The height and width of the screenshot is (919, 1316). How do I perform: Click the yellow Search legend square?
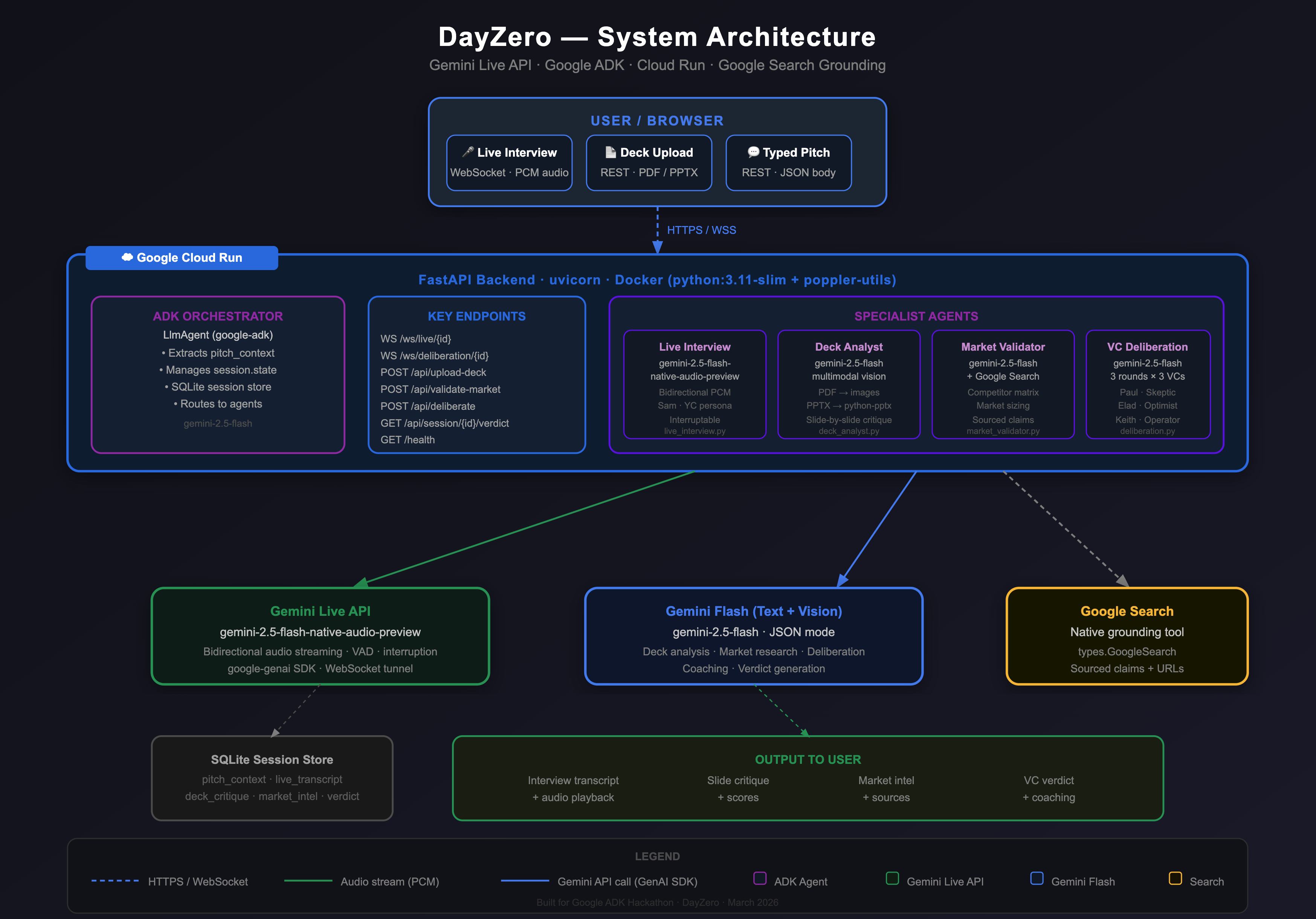click(x=1175, y=878)
